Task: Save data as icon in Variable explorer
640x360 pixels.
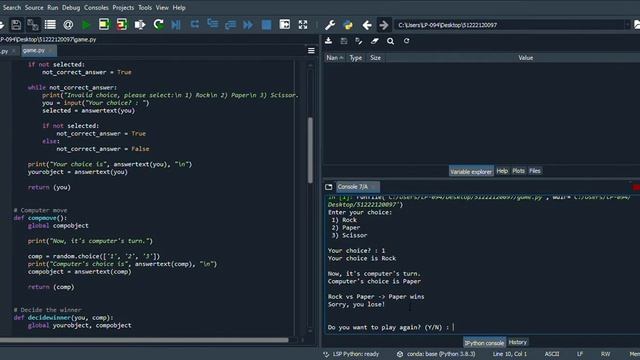Action: tap(359, 41)
